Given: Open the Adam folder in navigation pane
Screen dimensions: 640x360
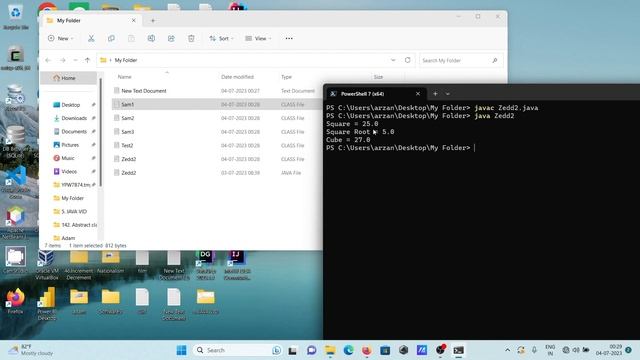Looking at the screenshot, I should tap(68, 238).
